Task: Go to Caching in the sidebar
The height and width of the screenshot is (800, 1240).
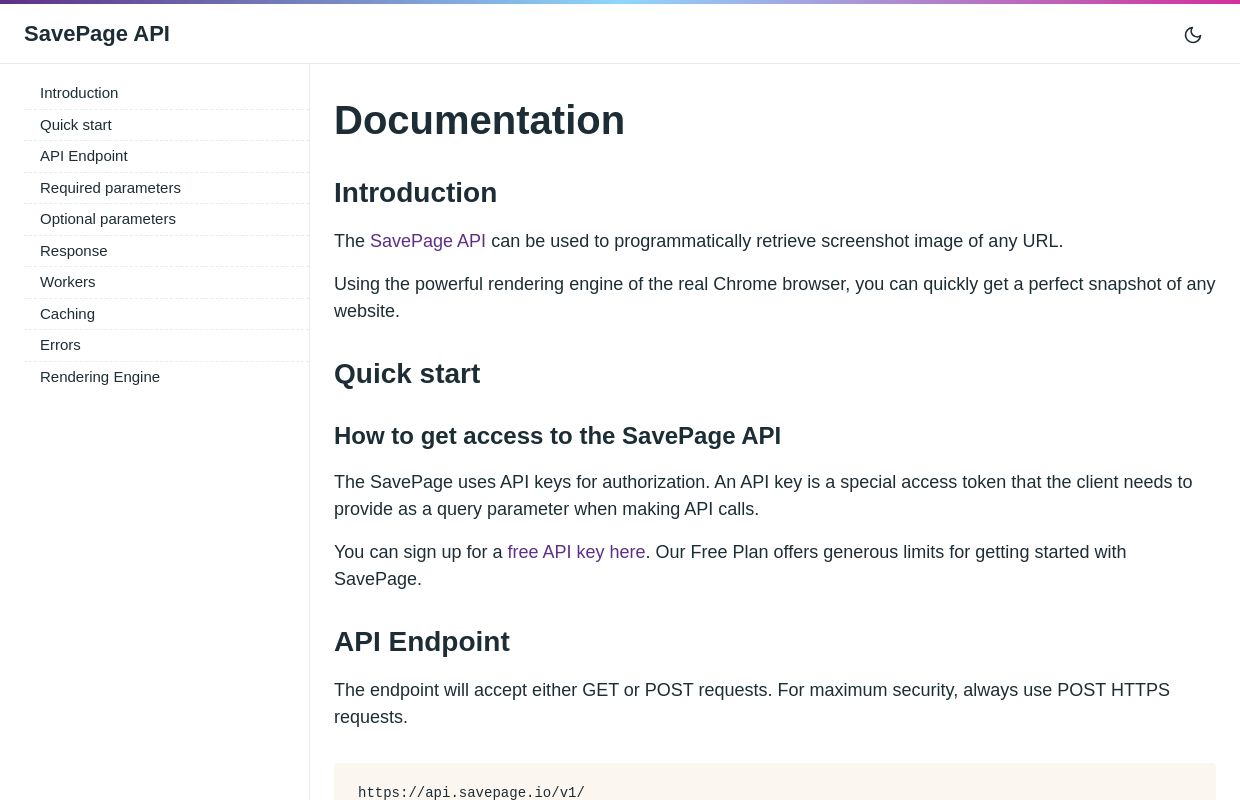Action: click(x=166, y=314)
